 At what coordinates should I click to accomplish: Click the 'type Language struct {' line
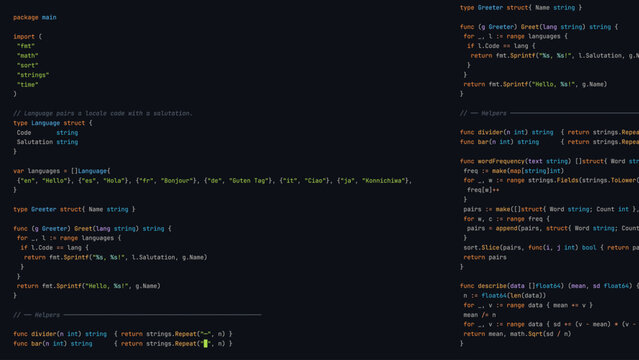pyautogui.click(x=53, y=123)
